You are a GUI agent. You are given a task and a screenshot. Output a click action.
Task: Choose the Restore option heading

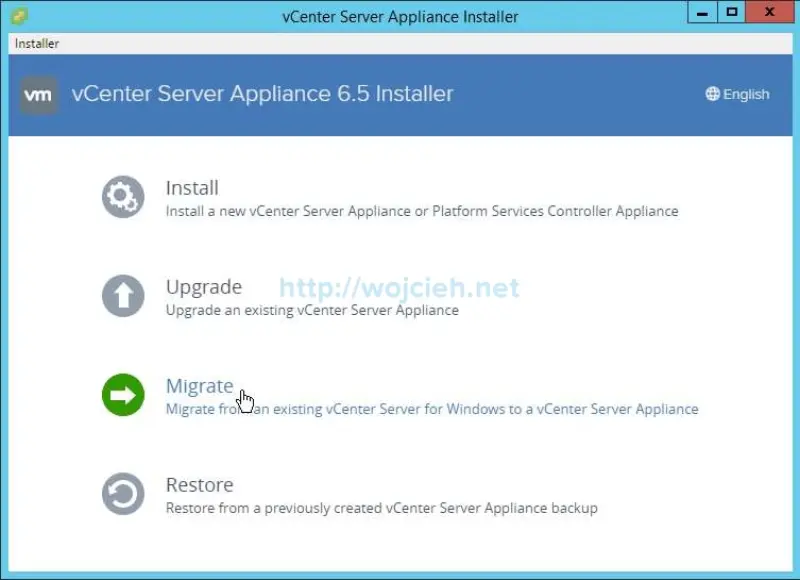199,484
